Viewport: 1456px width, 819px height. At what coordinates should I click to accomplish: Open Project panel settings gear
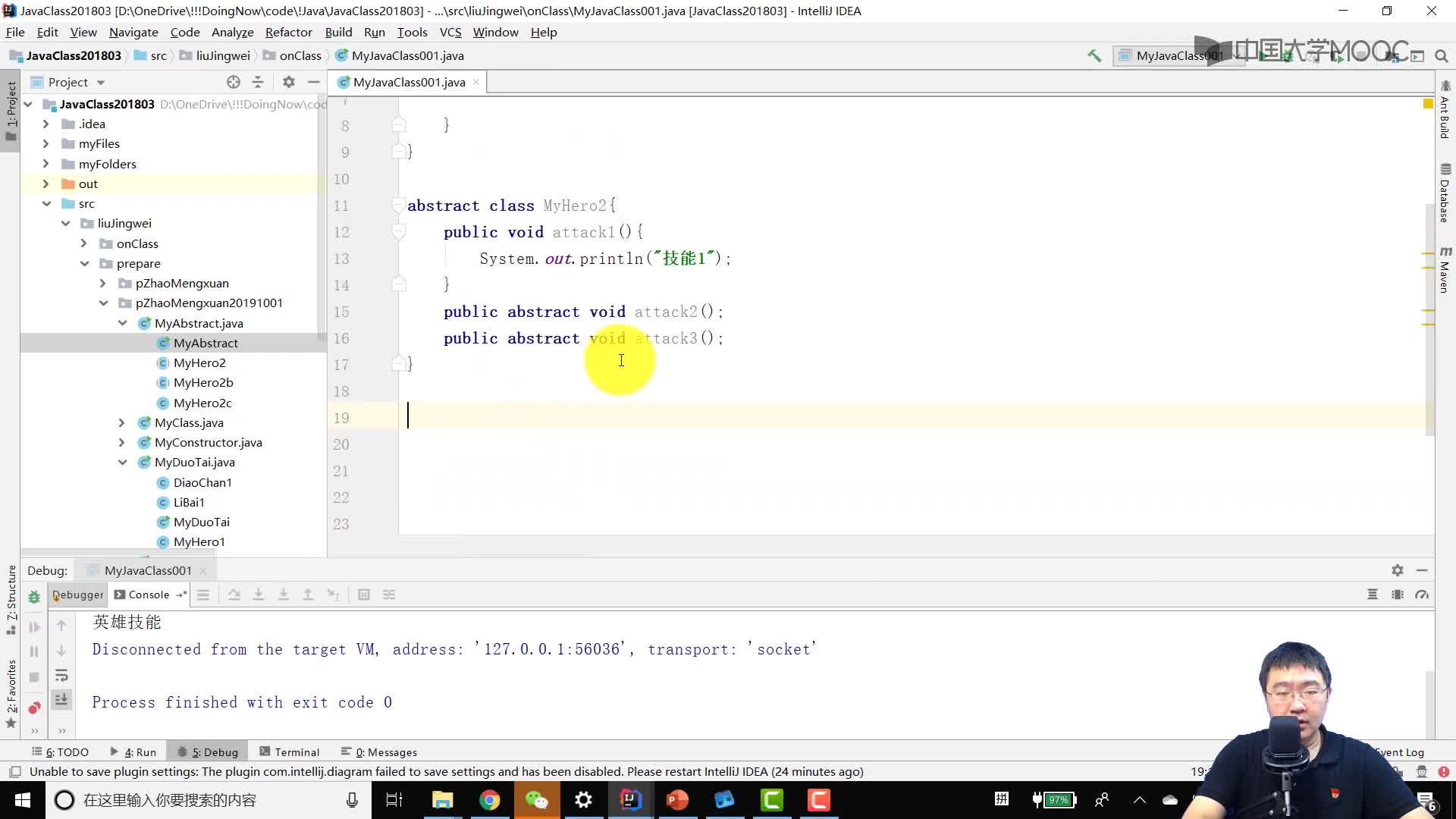[288, 82]
